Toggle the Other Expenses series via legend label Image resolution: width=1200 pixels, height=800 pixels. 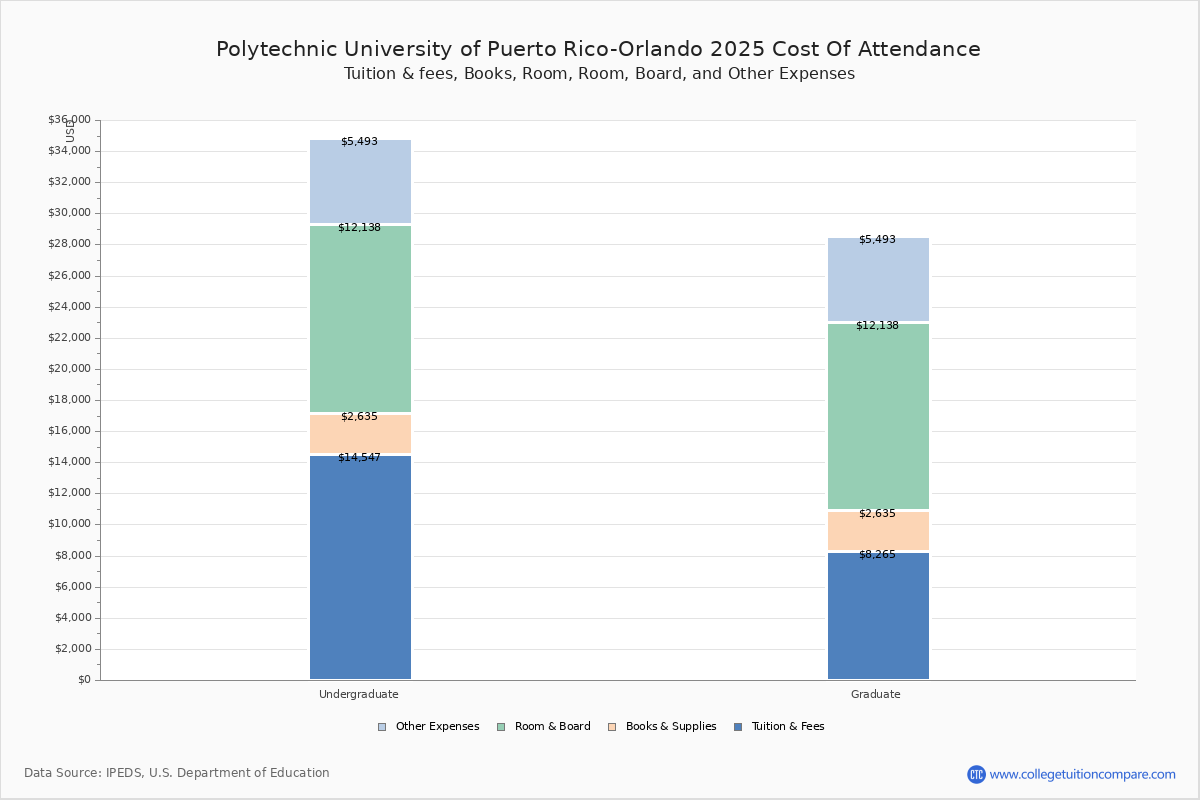point(437,727)
